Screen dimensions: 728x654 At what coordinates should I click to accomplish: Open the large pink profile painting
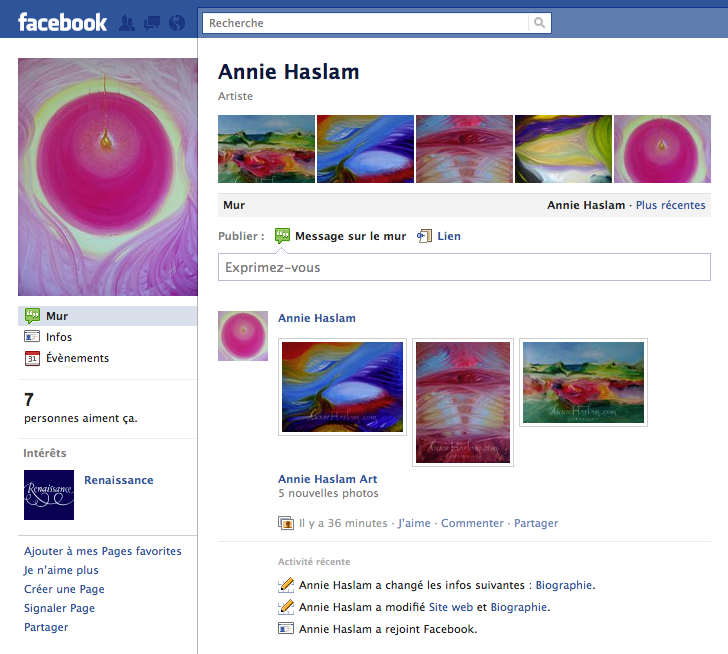108,177
